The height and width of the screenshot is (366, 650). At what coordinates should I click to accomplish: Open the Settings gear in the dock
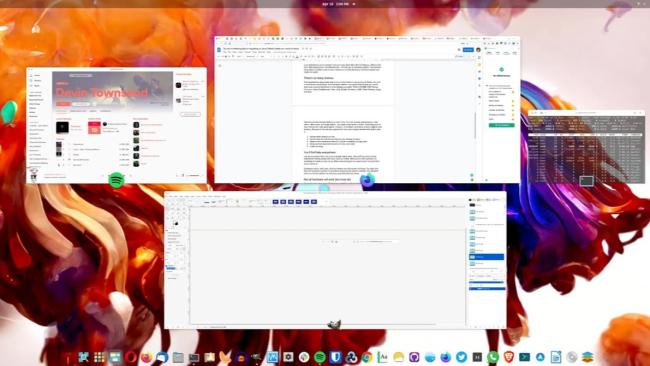point(288,357)
